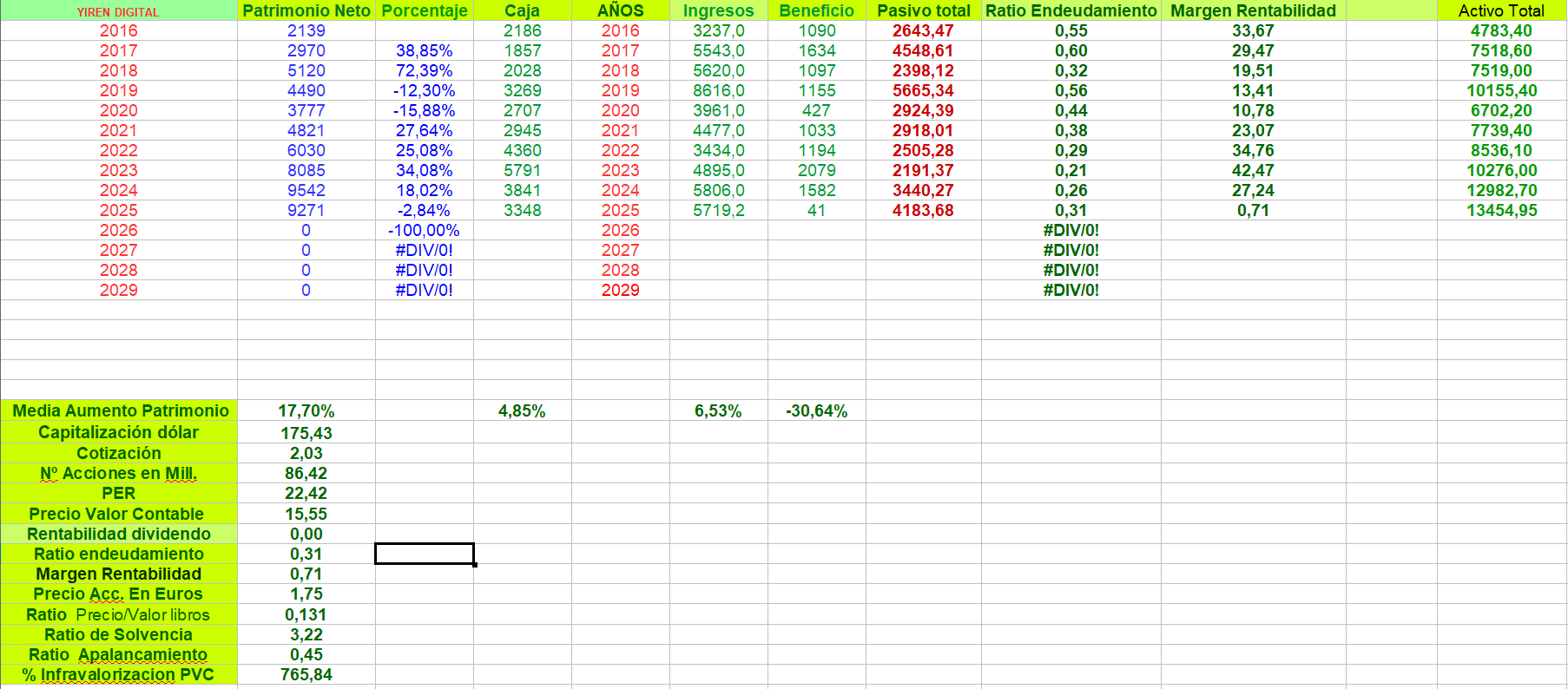
Task: Select Ratio Precio/Valor libros label
Action: coord(119,614)
